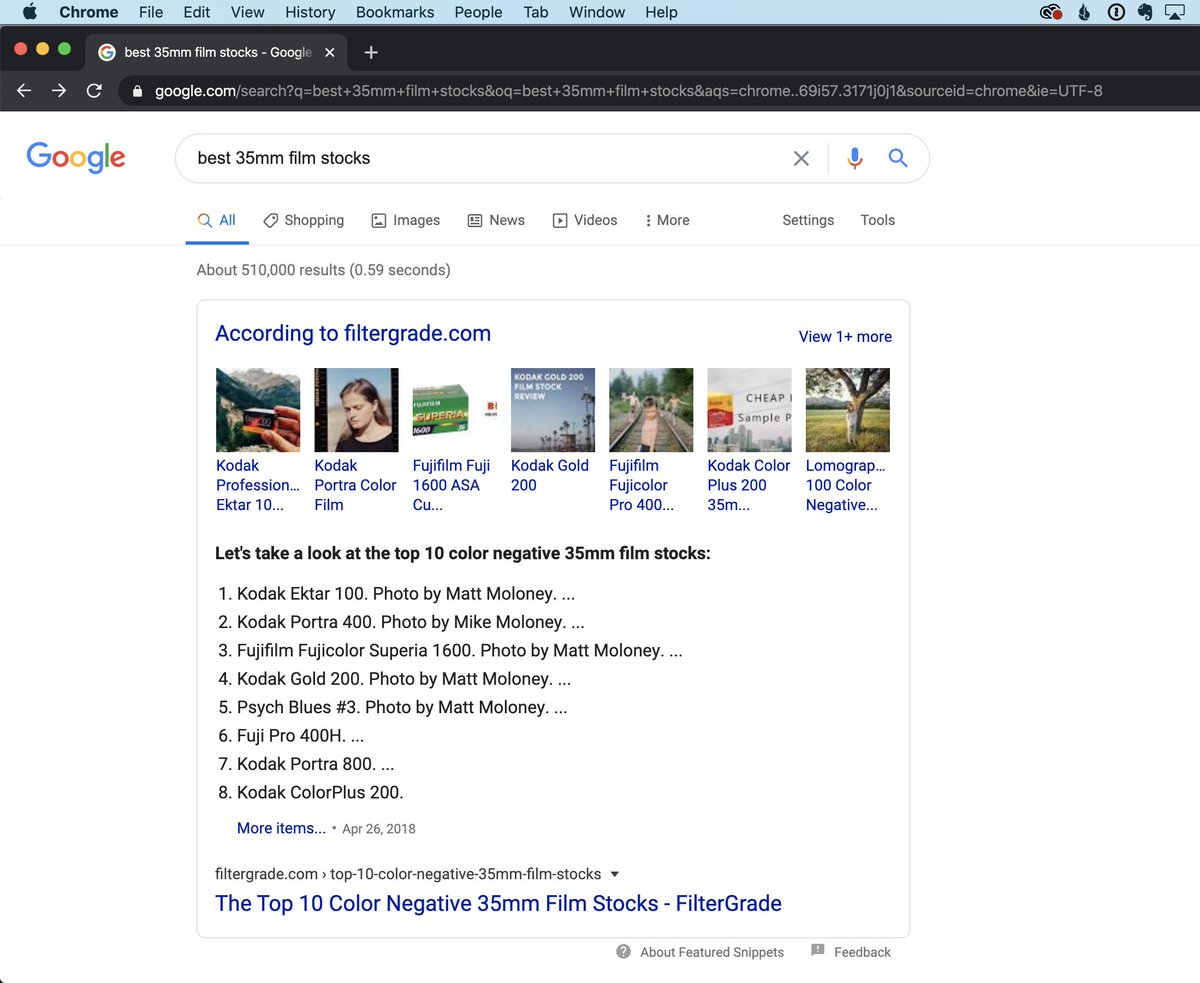Open the Edit menu
This screenshot has height=983, width=1200.
197,12
